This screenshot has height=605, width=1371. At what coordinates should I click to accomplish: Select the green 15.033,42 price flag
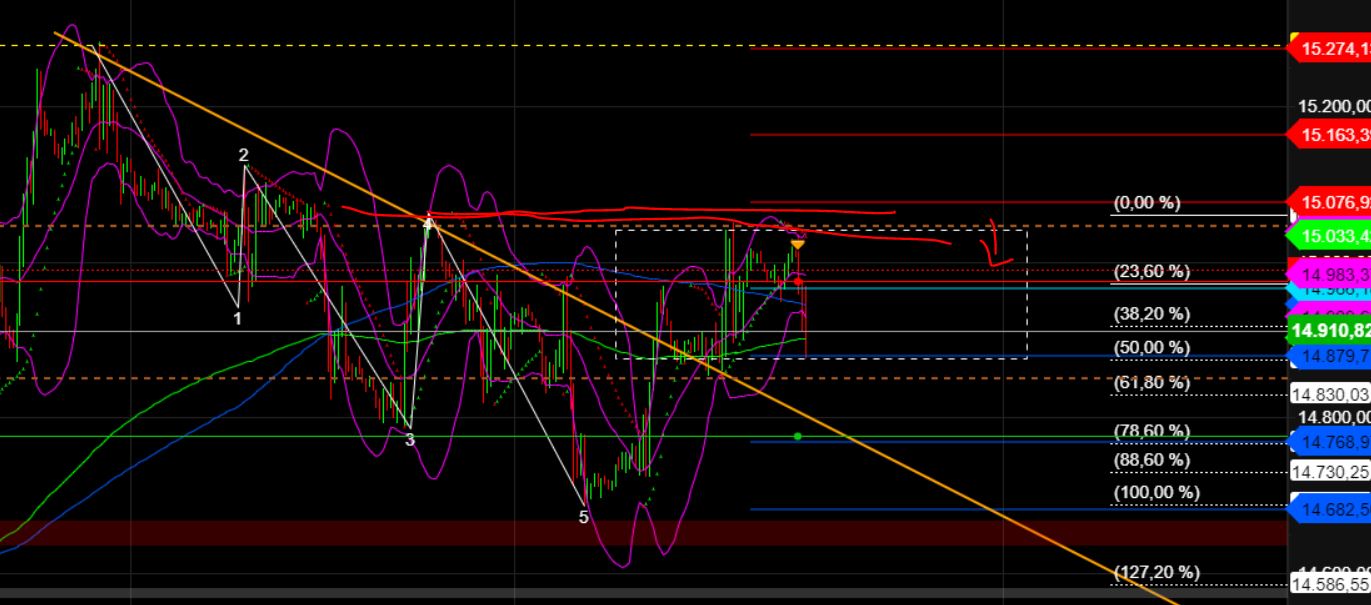(x=1330, y=237)
